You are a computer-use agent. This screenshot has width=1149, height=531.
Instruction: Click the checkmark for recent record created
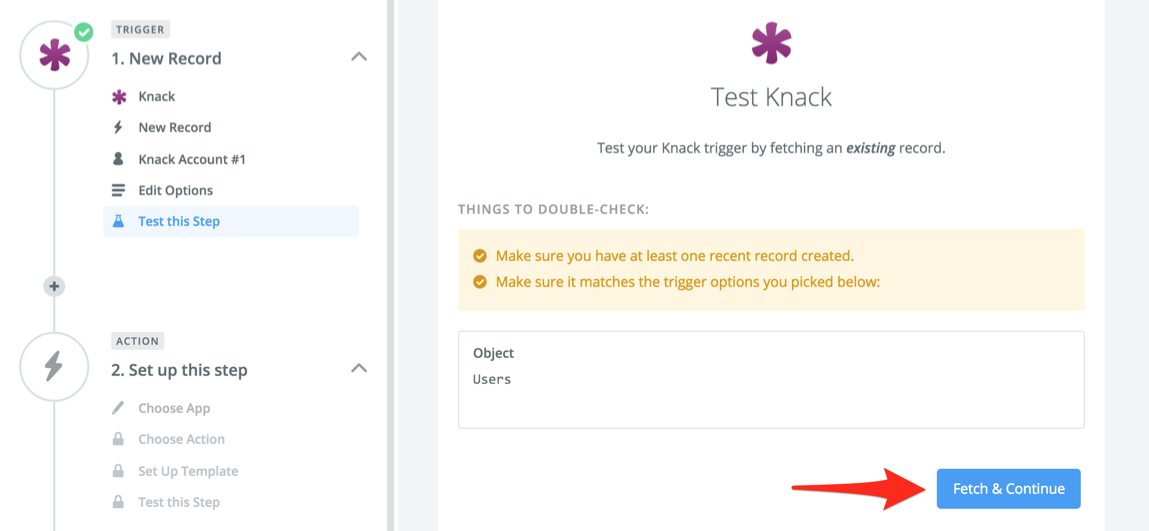480,256
